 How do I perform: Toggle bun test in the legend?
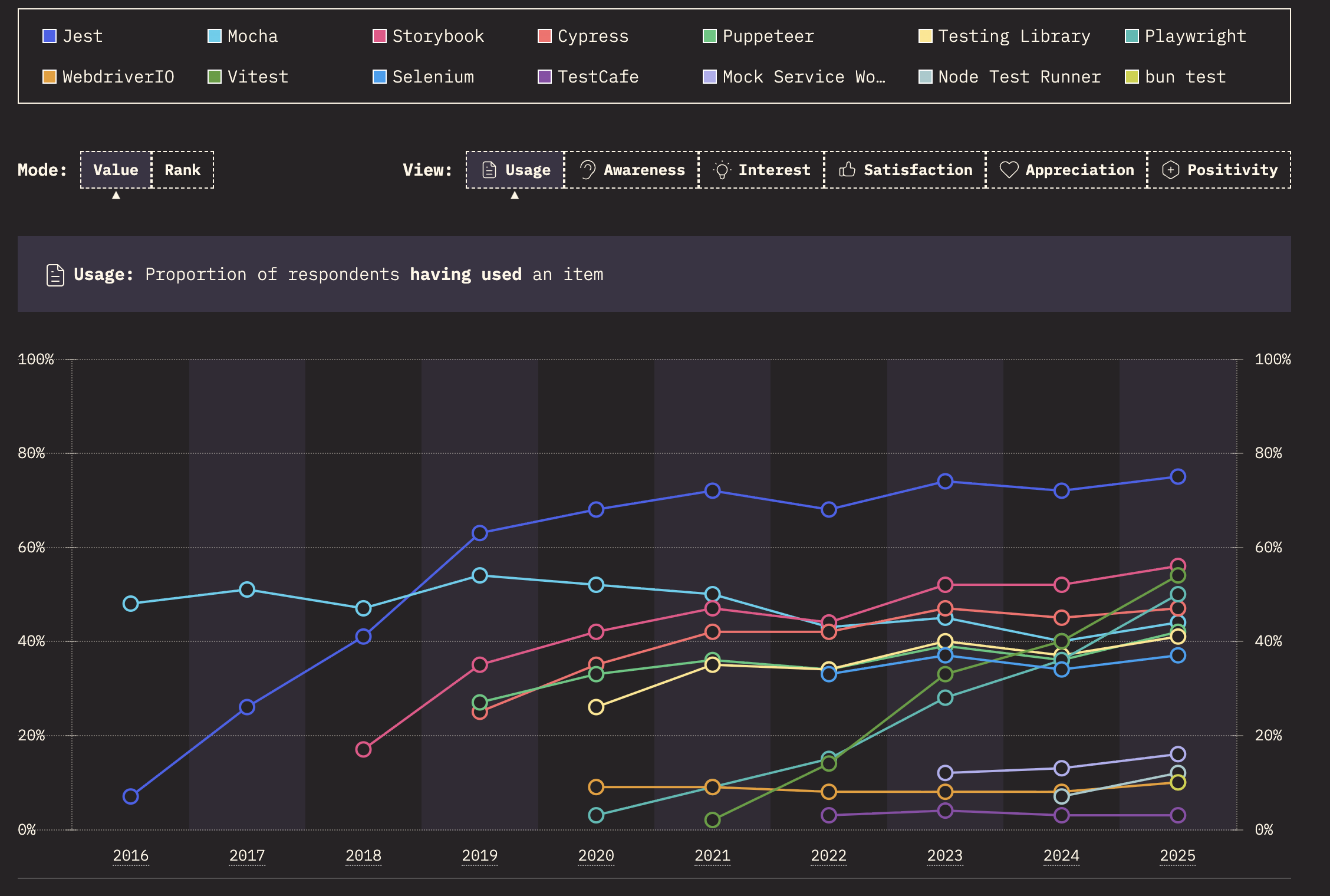pyautogui.click(x=1176, y=77)
